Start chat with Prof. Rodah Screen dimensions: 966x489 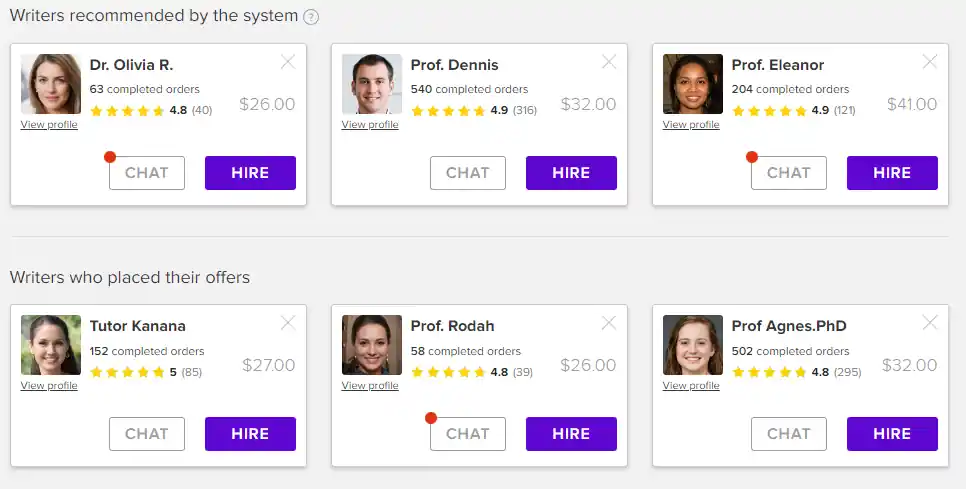[468, 434]
